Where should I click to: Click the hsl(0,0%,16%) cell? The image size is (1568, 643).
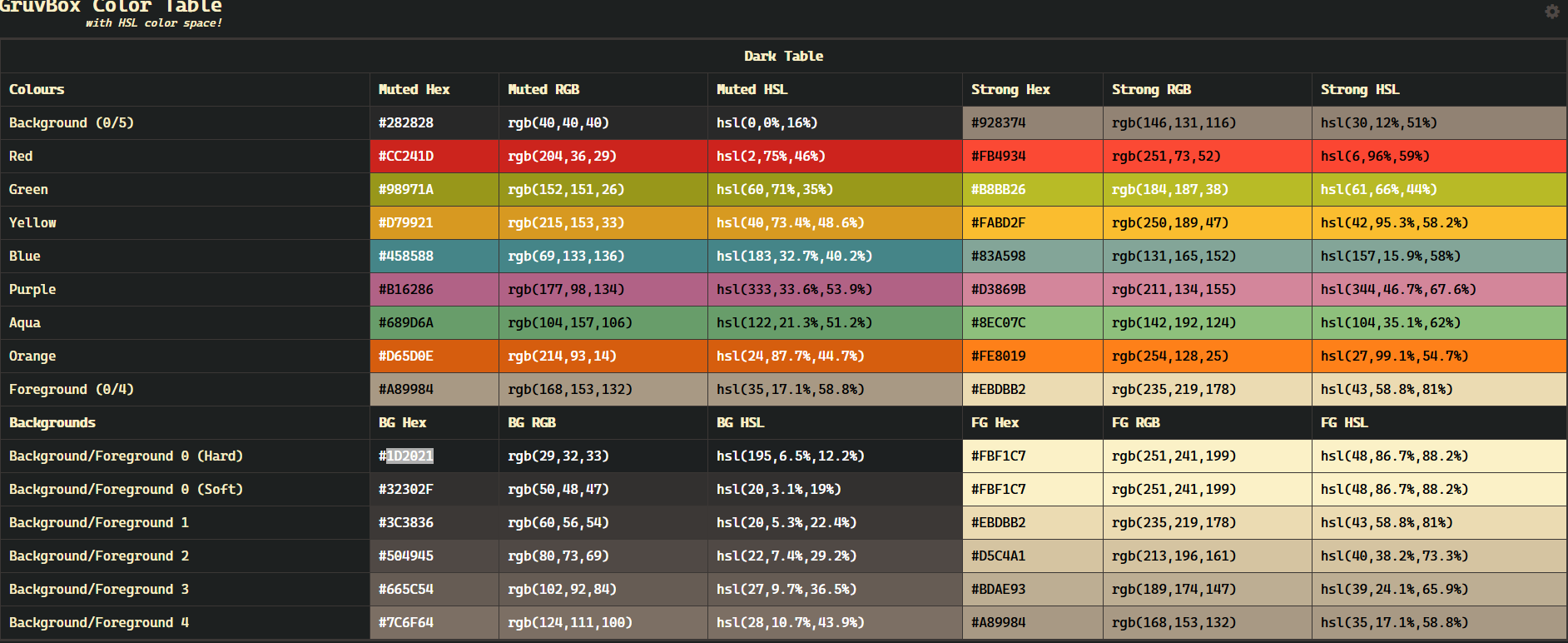pos(835,122)
